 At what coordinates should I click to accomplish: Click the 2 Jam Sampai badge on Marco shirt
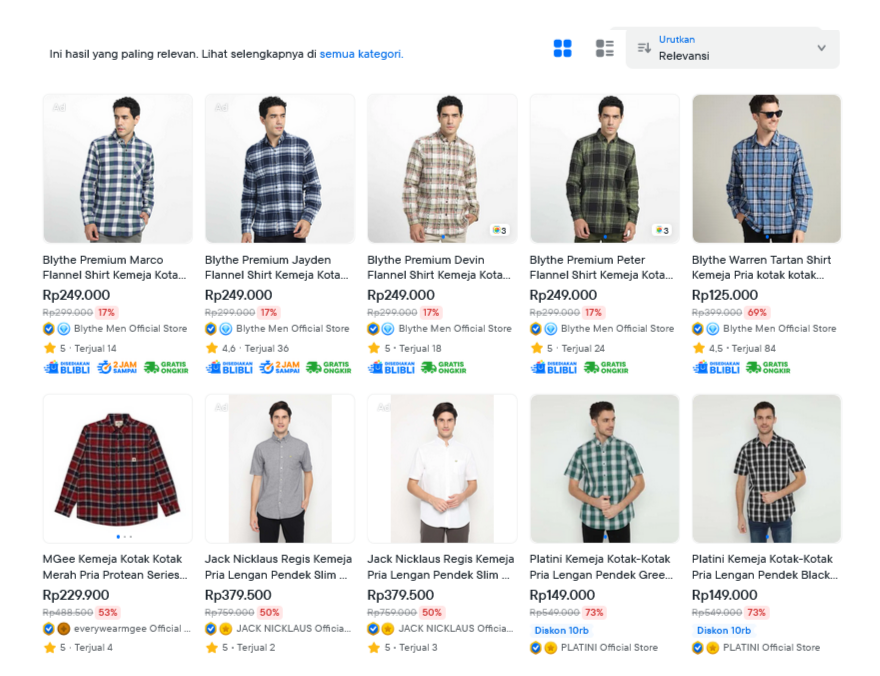coord(117,367)
